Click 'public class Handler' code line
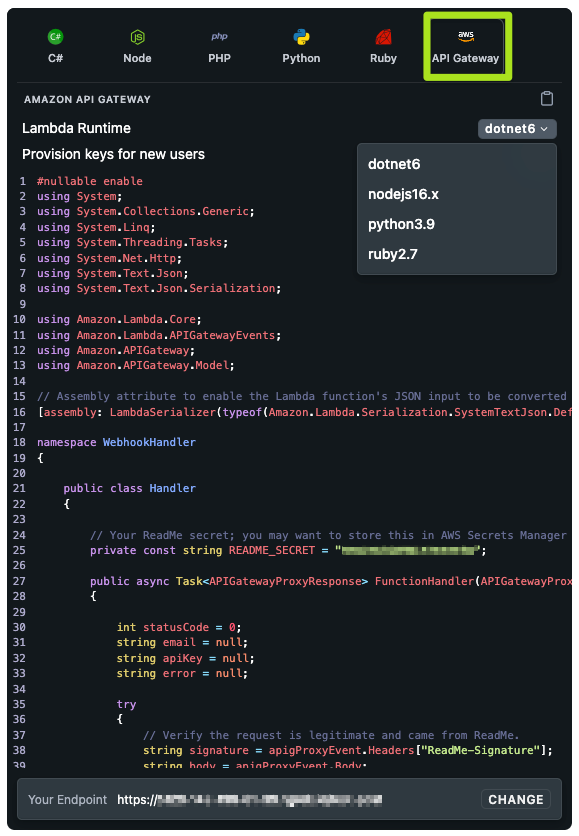 tap(130, 488)
